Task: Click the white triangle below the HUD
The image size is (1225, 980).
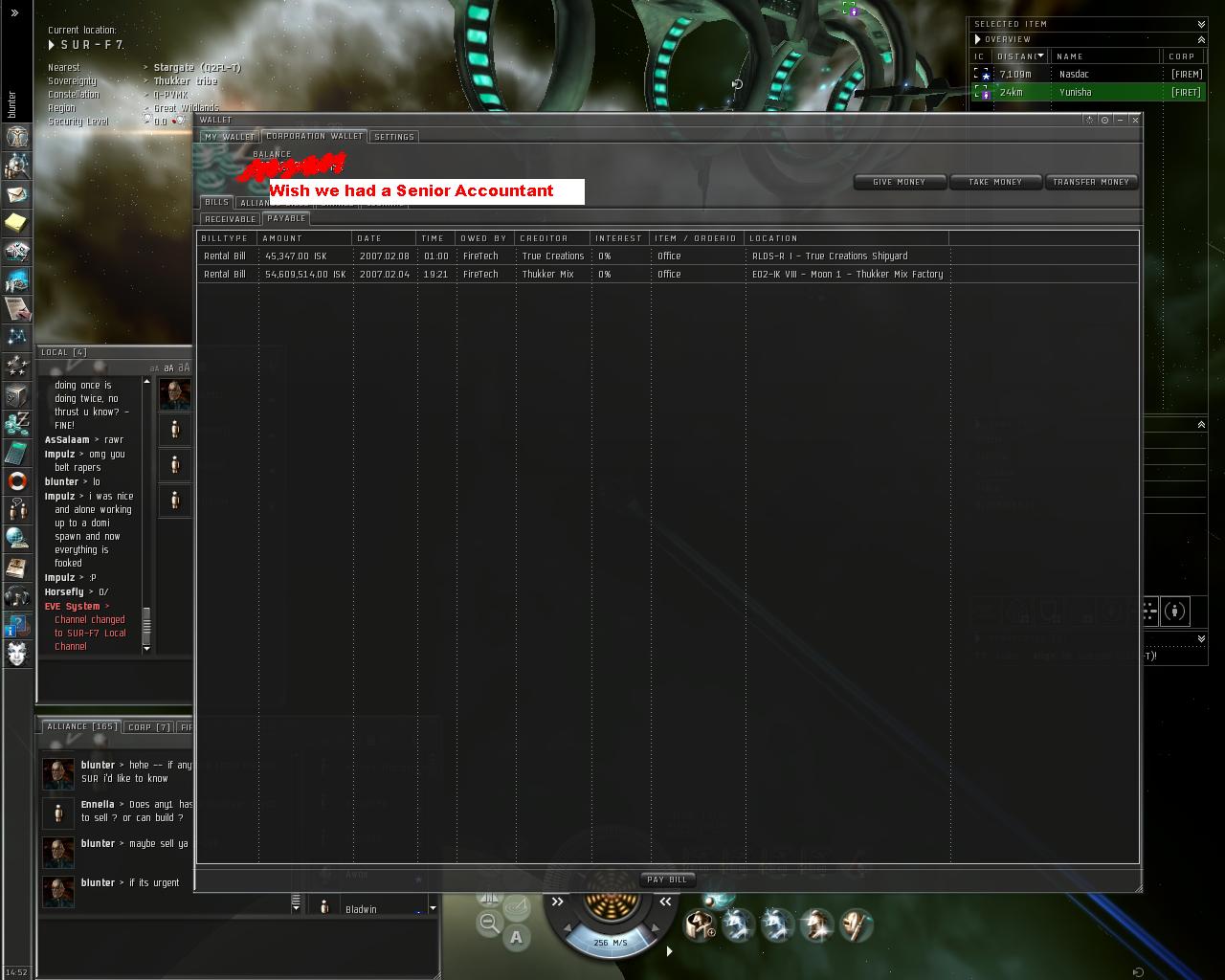Action: point(669,951)
